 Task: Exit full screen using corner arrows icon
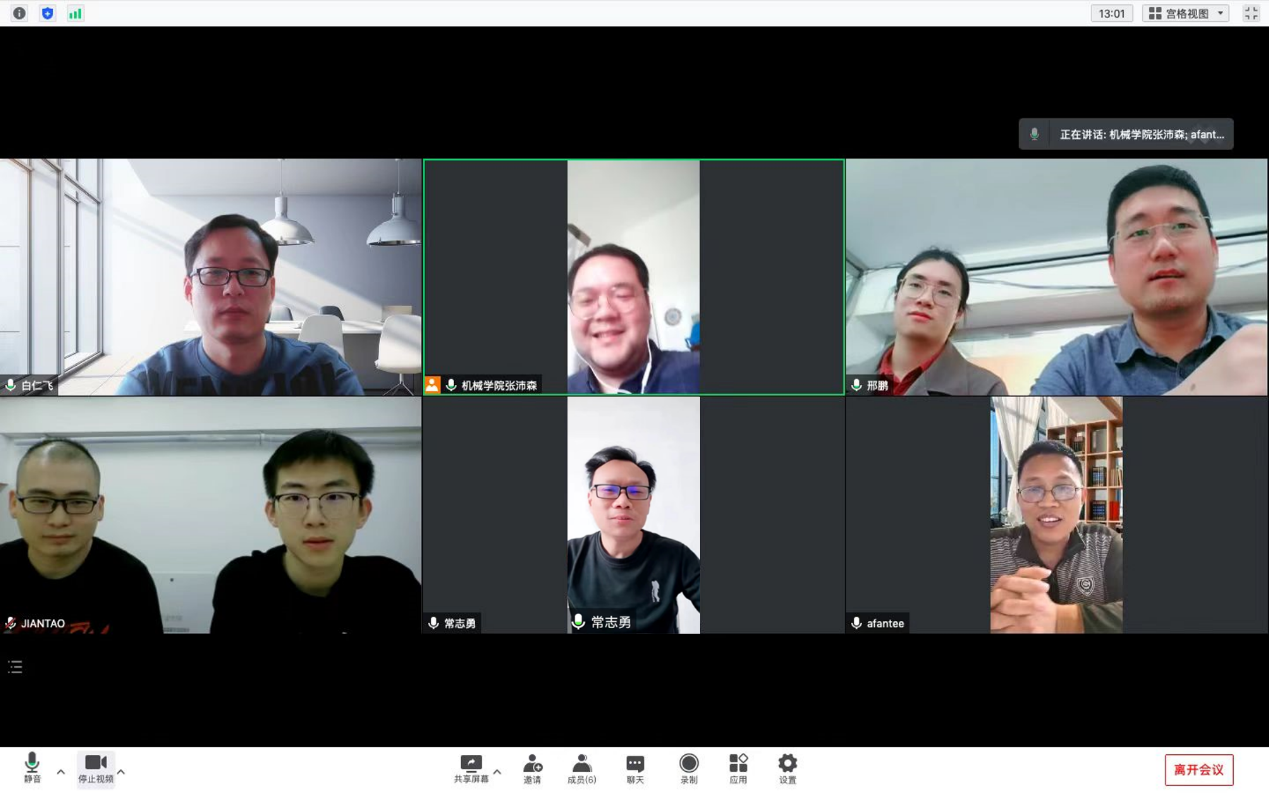click(1251, 13)
